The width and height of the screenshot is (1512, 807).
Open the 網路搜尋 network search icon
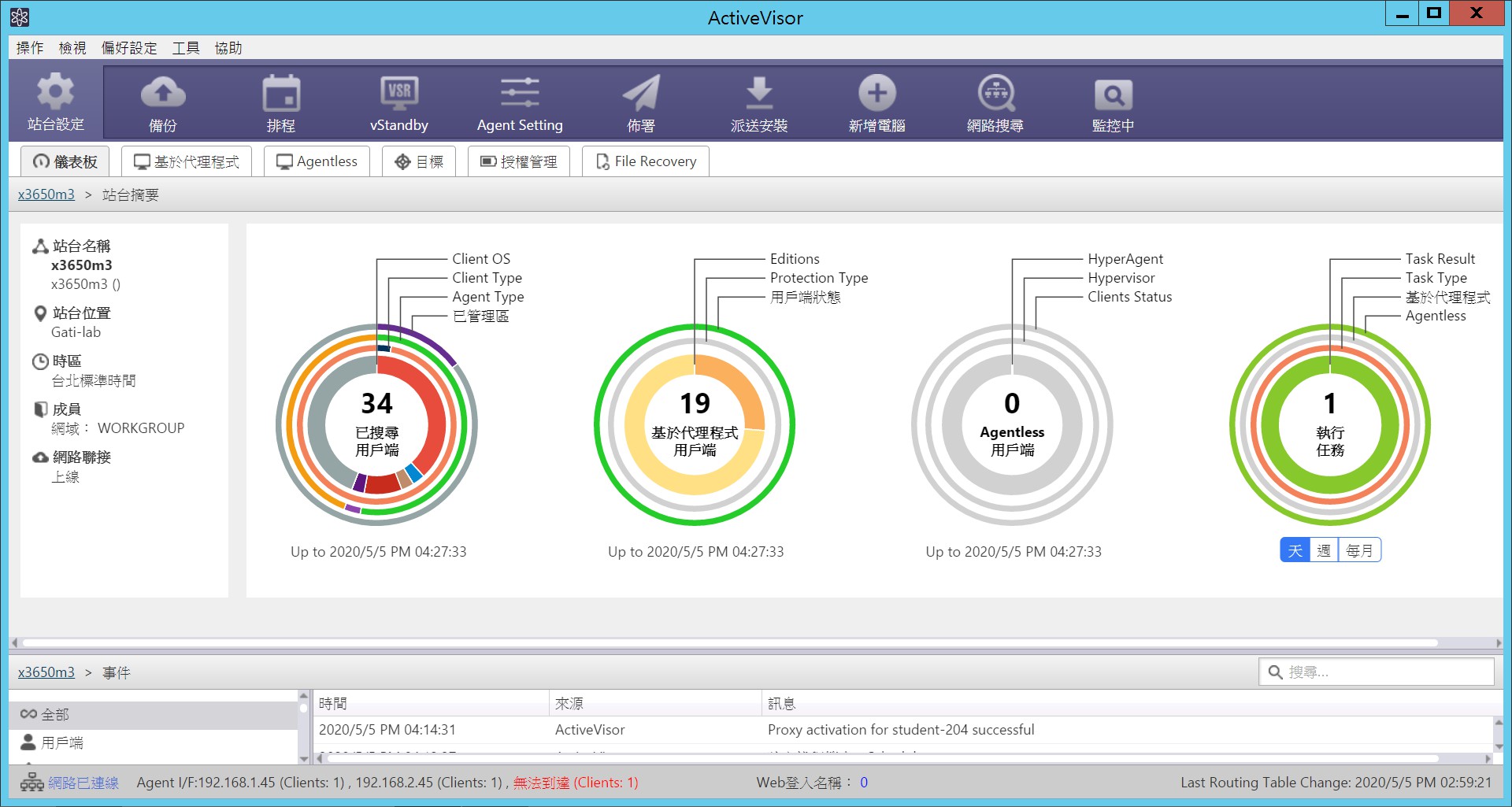point(995,93)
